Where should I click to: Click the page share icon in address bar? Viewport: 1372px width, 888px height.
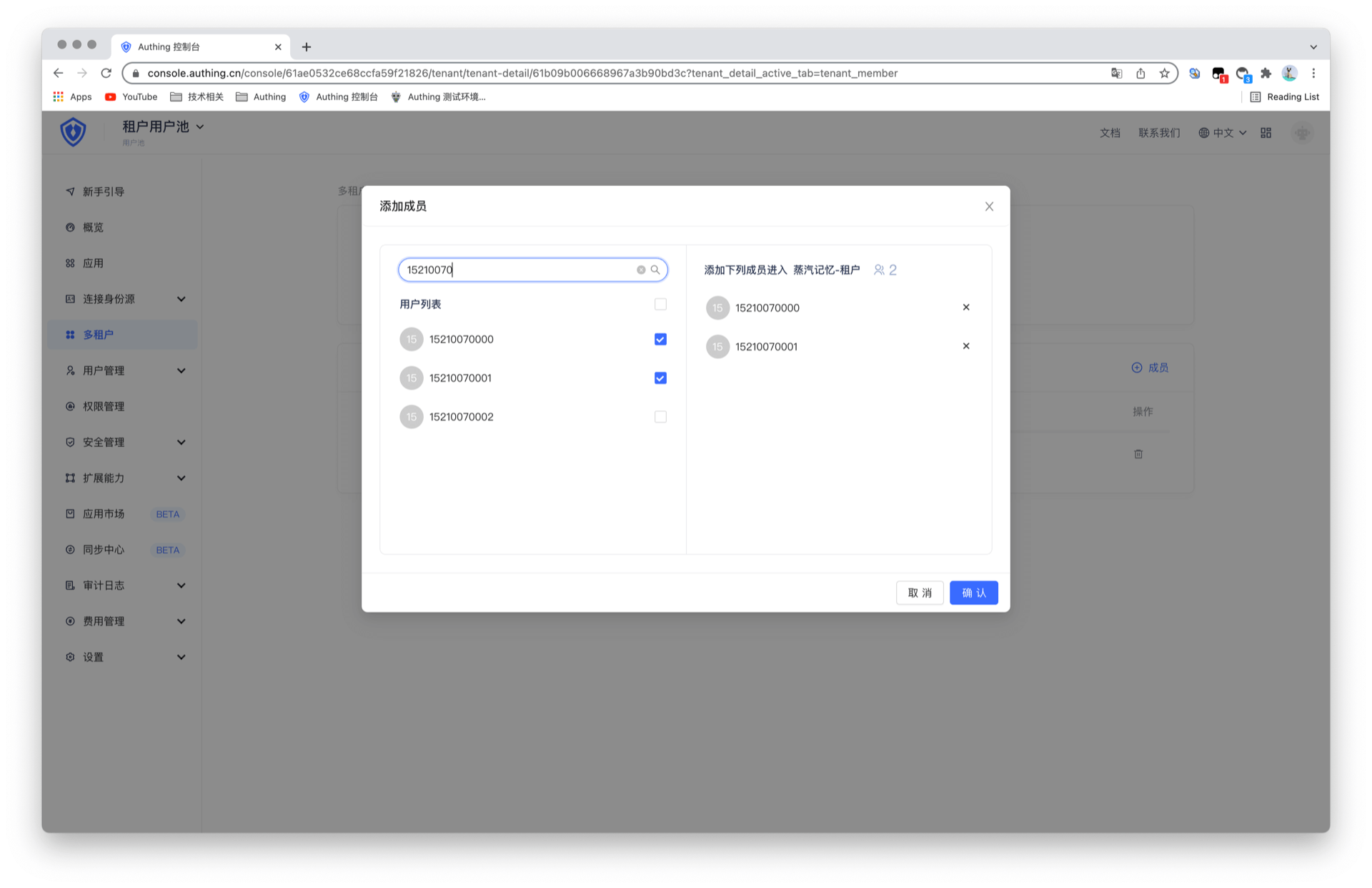pos(1140,73)
